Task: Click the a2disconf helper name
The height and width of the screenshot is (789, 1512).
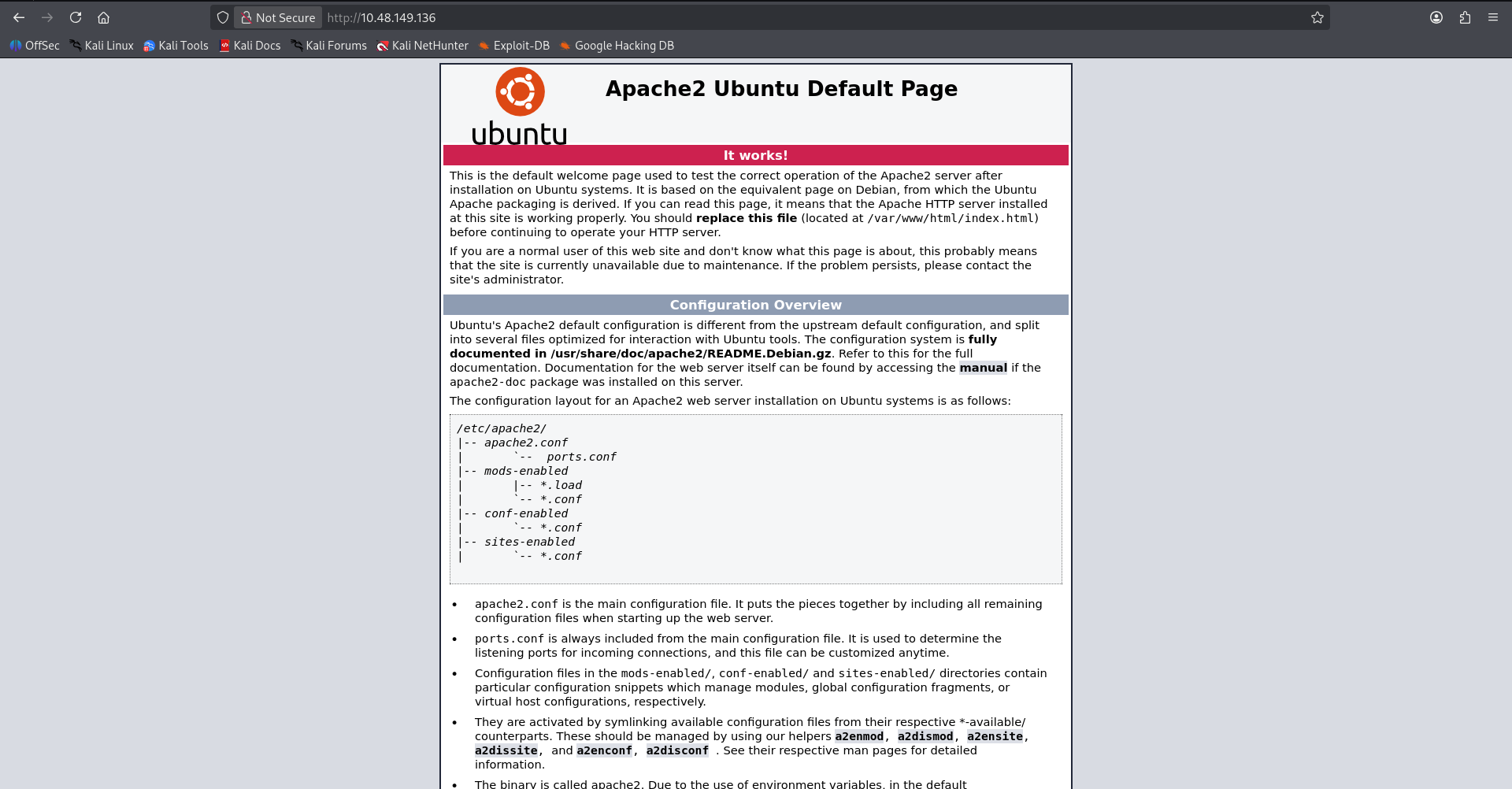Action: 677,750
